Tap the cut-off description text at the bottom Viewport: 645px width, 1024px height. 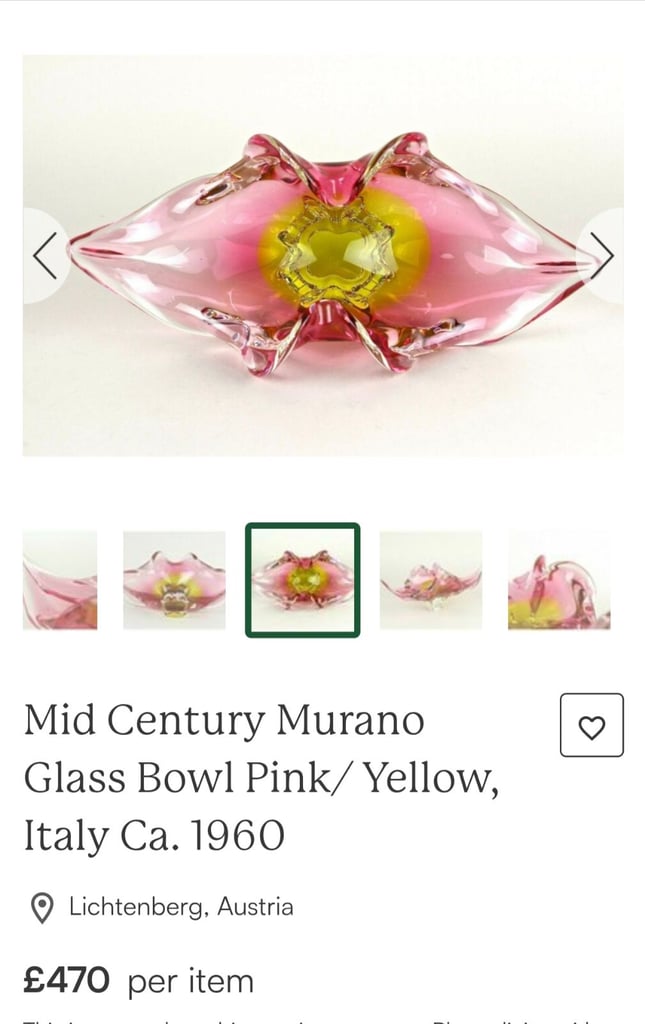322,1019
